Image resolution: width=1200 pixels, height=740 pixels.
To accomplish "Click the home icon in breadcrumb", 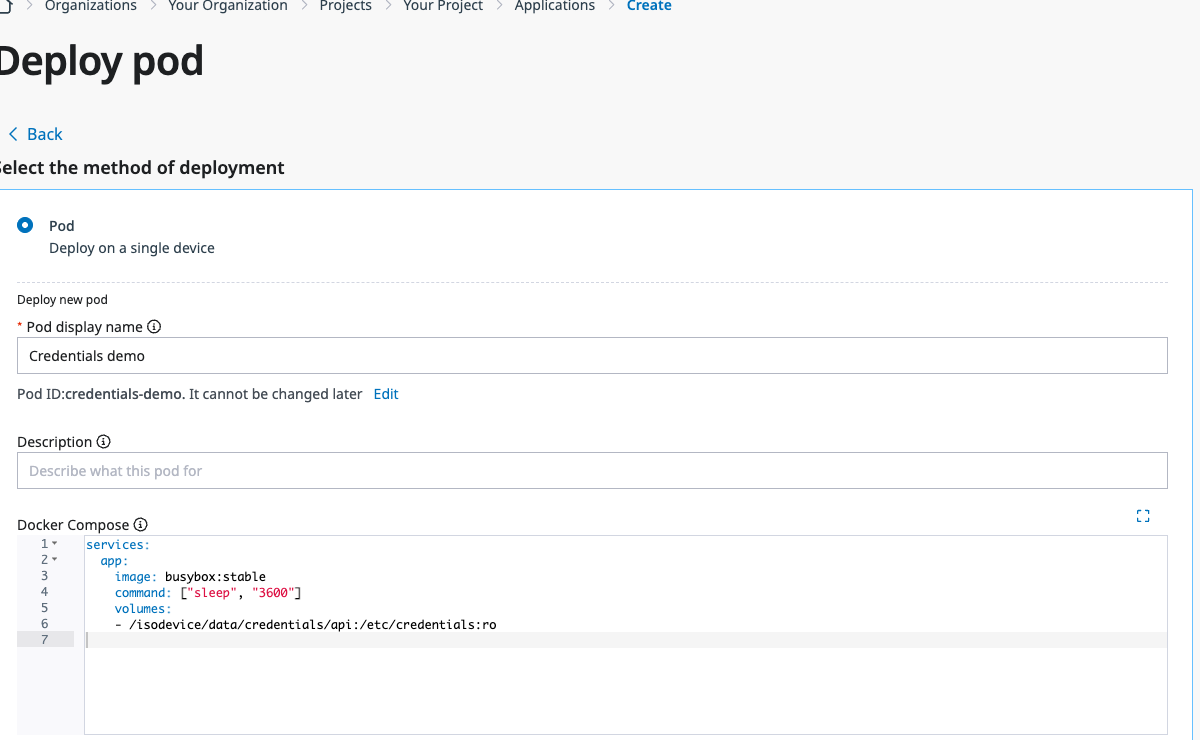I will pyautogui.click(x=5, y=6).
